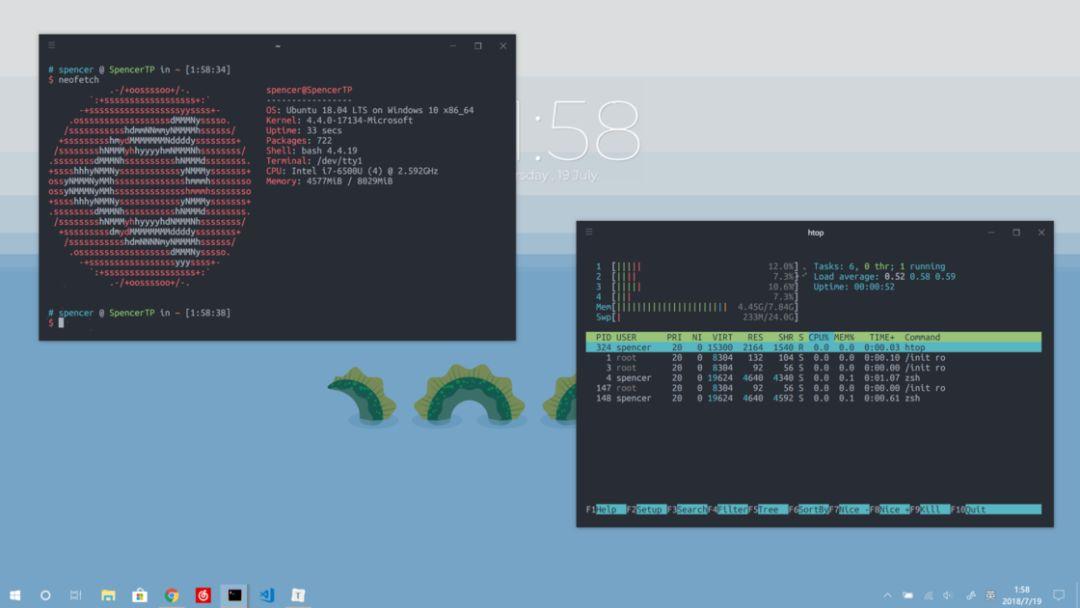Open File Explorer from the taskbar
This screenshot has width=1080, height=608.
[106, 593]
